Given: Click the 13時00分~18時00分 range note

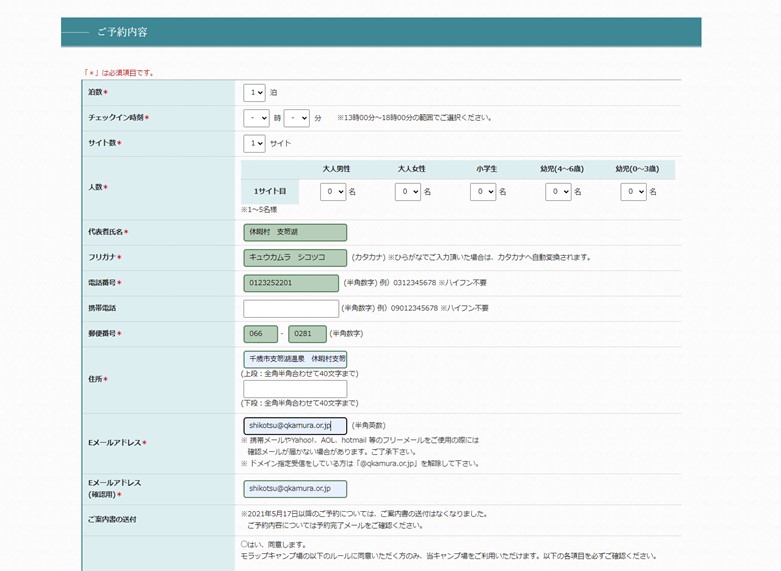Looking at the screenshot, I should tap(415, 118).
